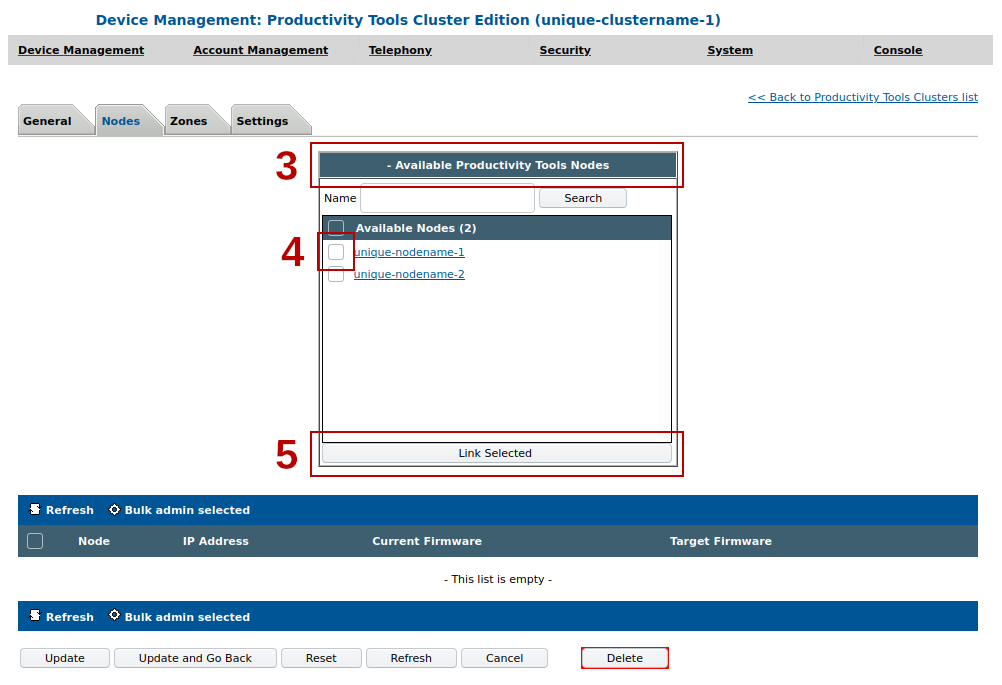Viewport: 1002px width, 685px height.
Task: Click top Bulk admin selected text
Action: coord(187,510)
